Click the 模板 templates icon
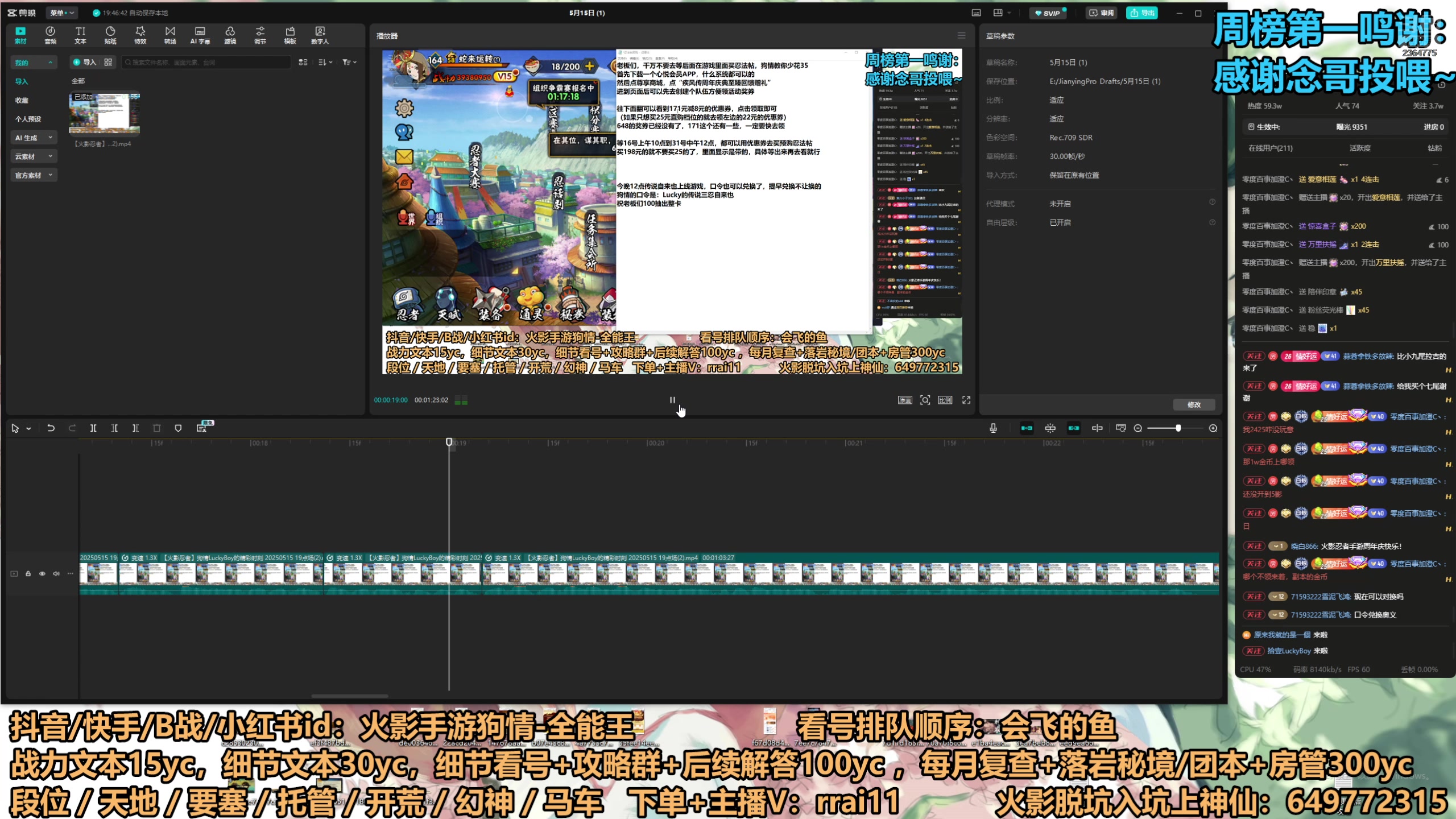Image resolution: width=1456 pixels, height=819 pixels. 290,35
